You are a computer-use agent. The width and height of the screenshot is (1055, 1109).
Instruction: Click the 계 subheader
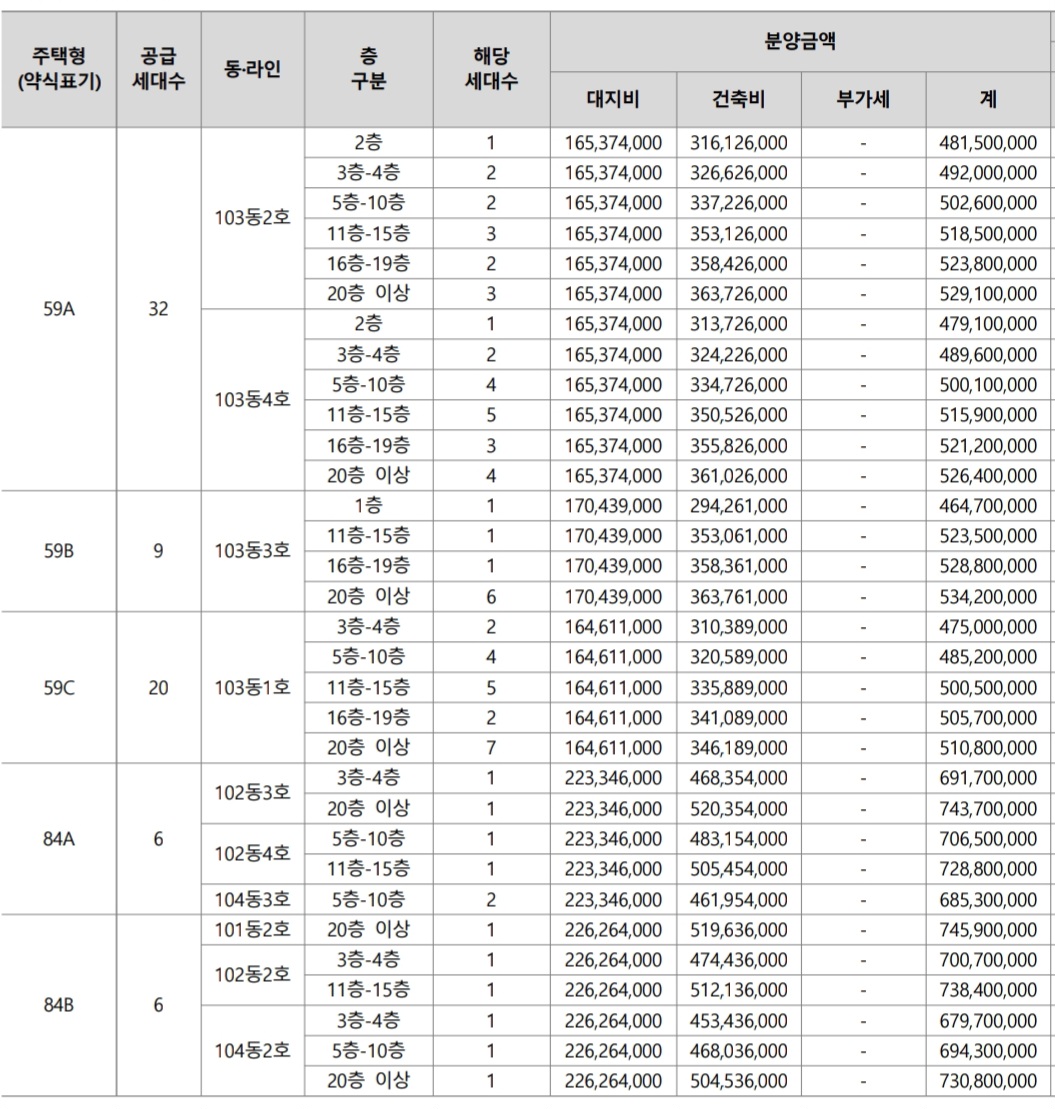[989, 100]
